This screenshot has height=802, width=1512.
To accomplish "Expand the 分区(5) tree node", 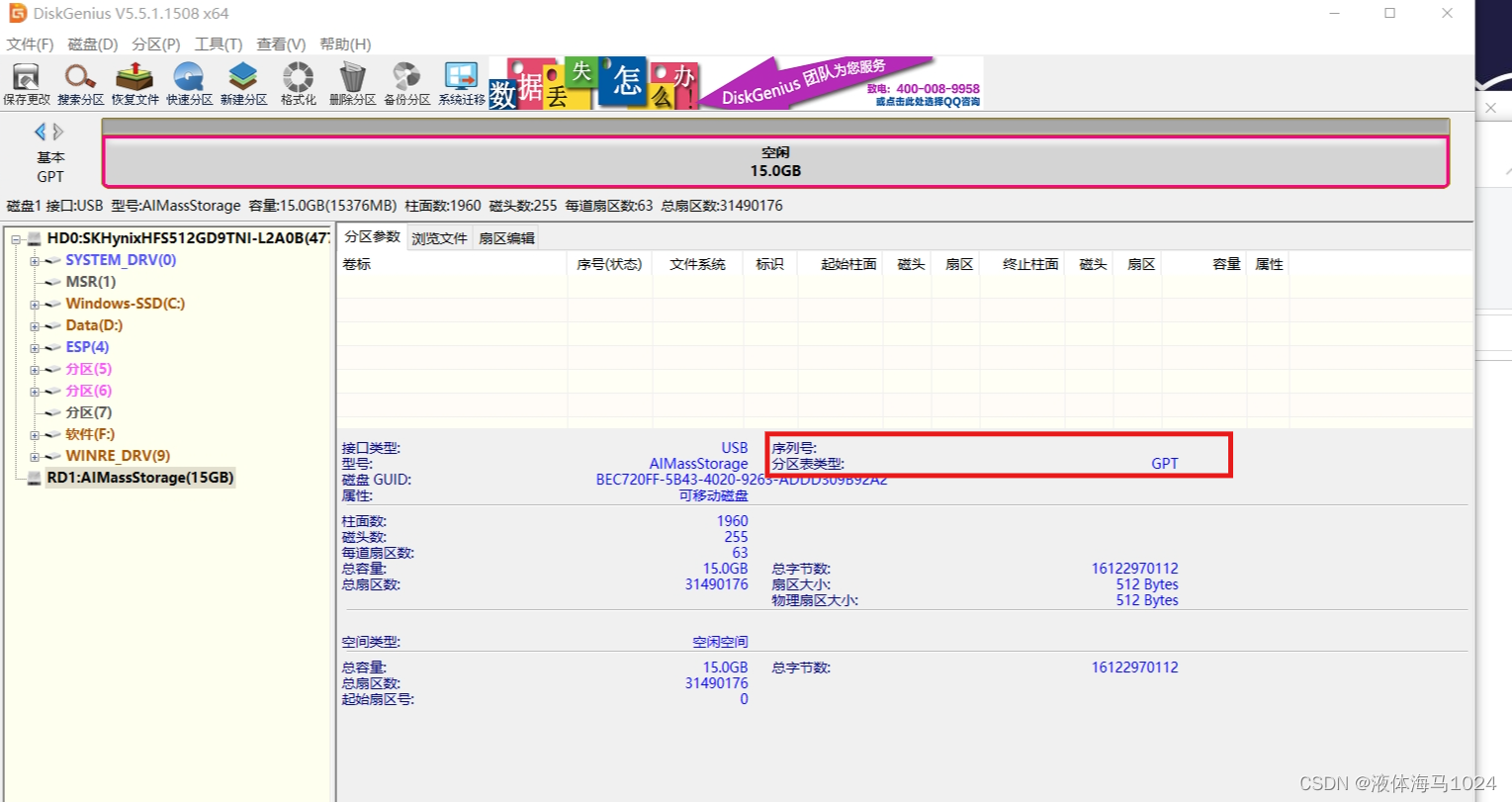I will tap(35, 370).
